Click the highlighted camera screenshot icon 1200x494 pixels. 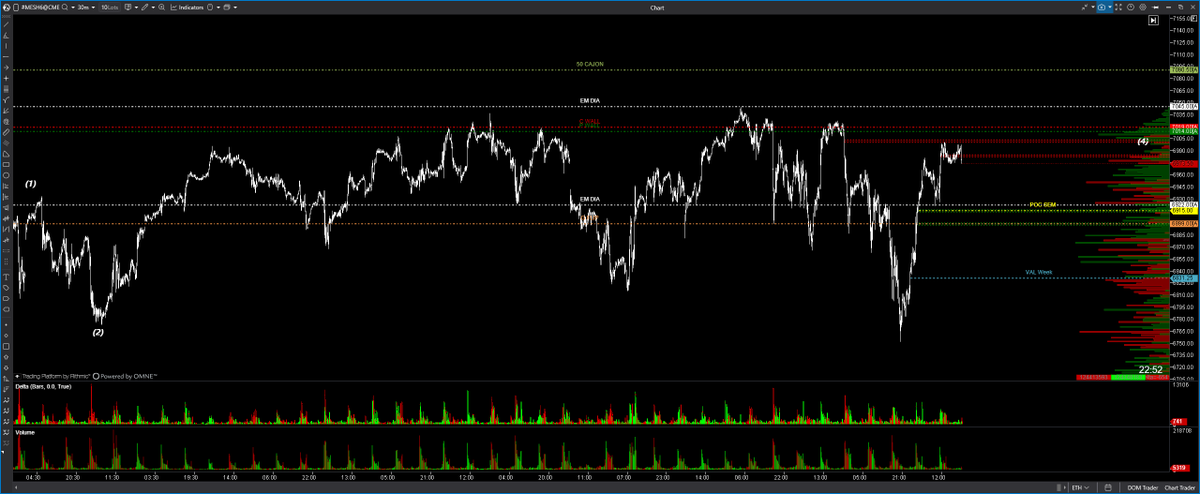(1101, 7)
